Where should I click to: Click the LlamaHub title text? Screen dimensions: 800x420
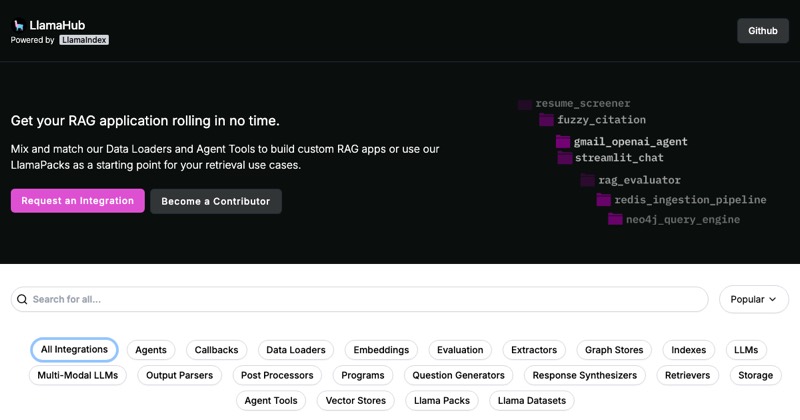click(x=57, y=25)
